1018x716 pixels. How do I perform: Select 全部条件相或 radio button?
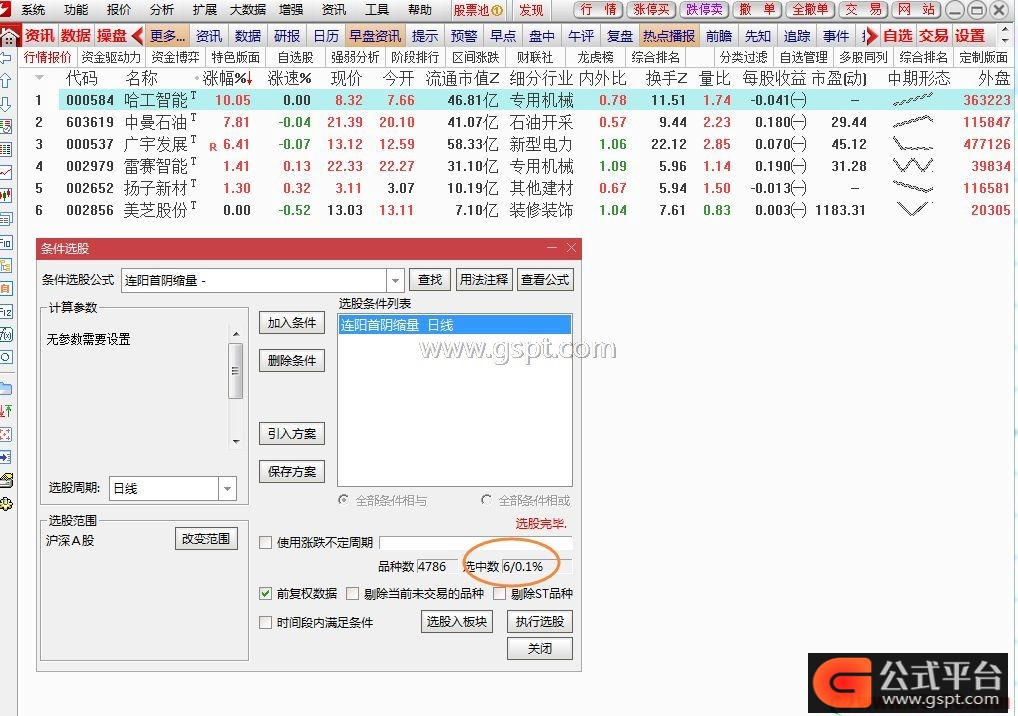coord(486,500)
